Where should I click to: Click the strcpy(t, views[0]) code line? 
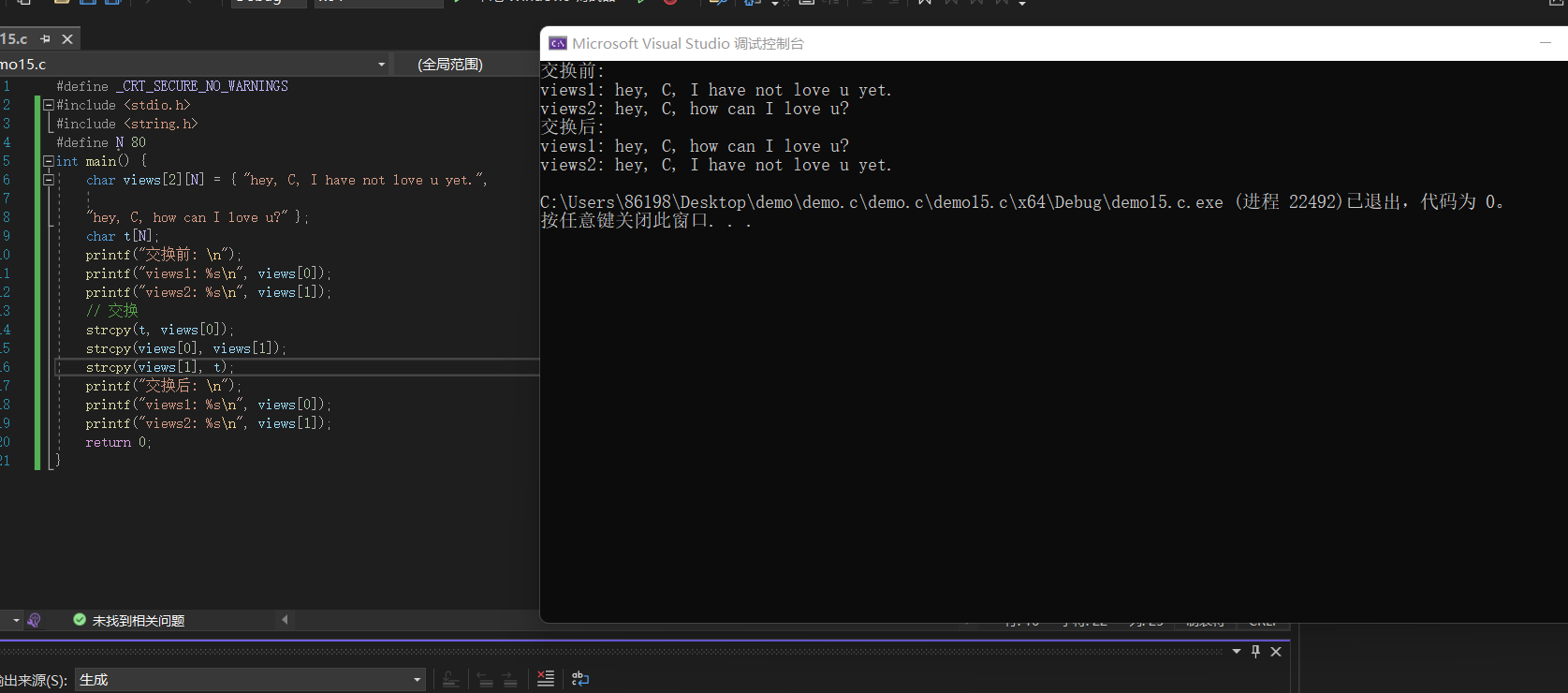click(x=160, y=330)
